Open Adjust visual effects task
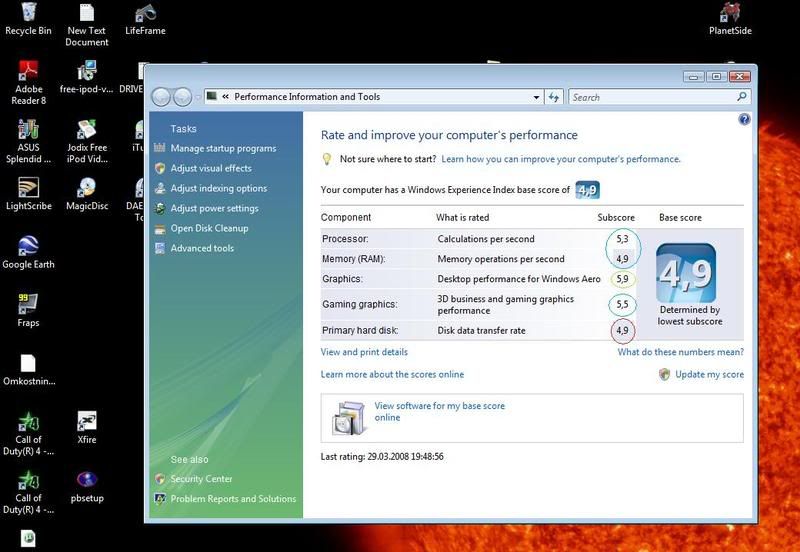Viewport: 800px width, 552px height. click(x=211, y=168)
